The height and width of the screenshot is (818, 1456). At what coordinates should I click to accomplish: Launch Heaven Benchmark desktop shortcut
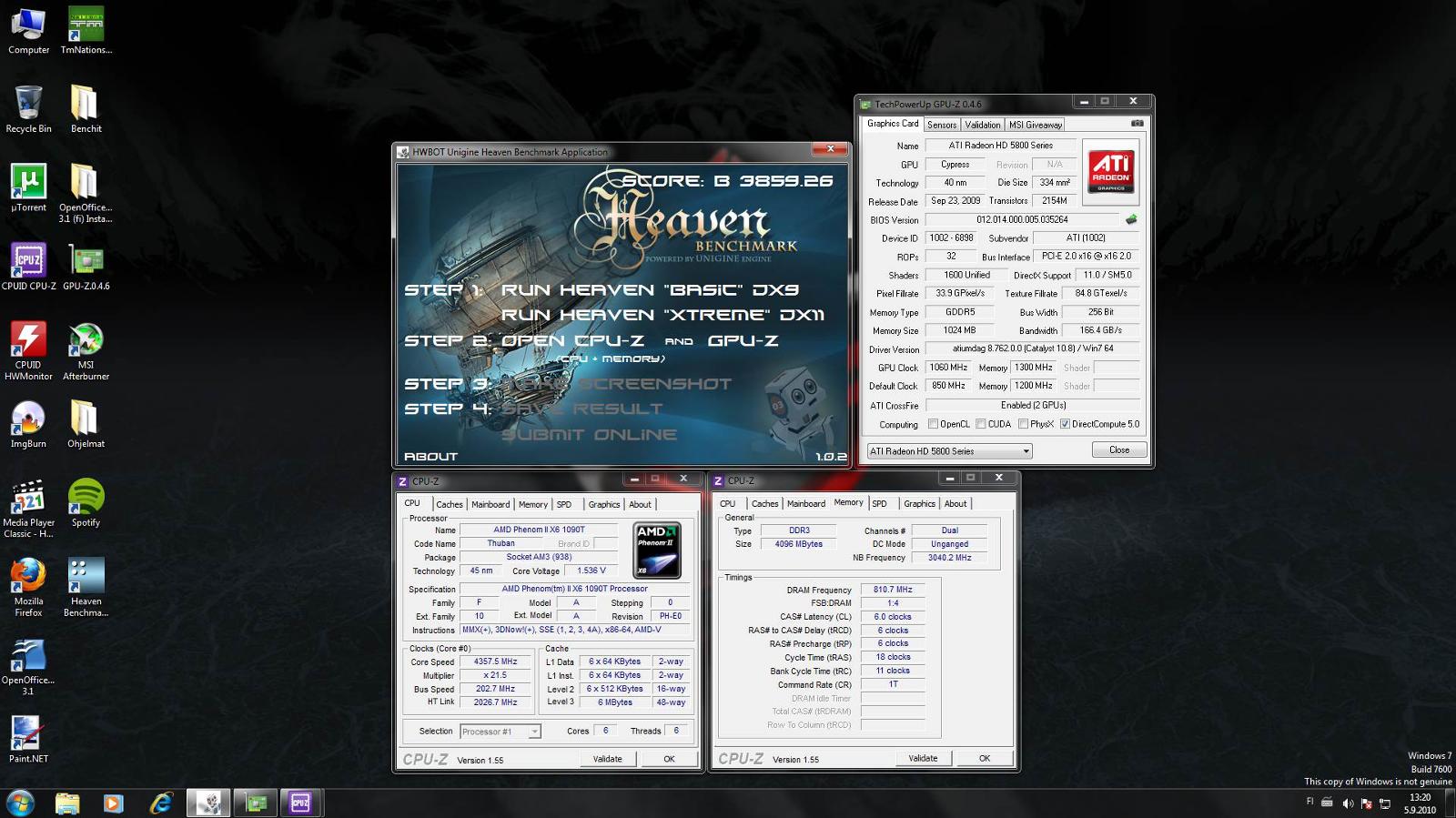[86, 587]
